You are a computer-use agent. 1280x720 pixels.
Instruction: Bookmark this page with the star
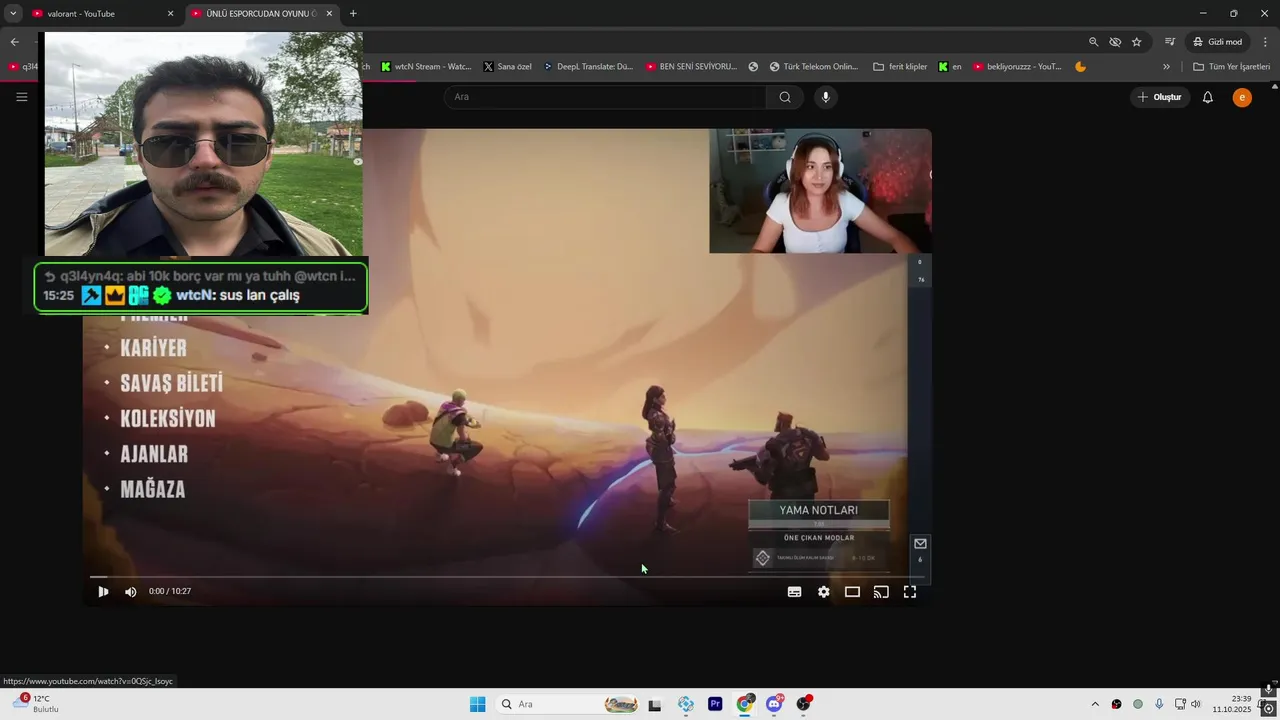click(1137, 42)
